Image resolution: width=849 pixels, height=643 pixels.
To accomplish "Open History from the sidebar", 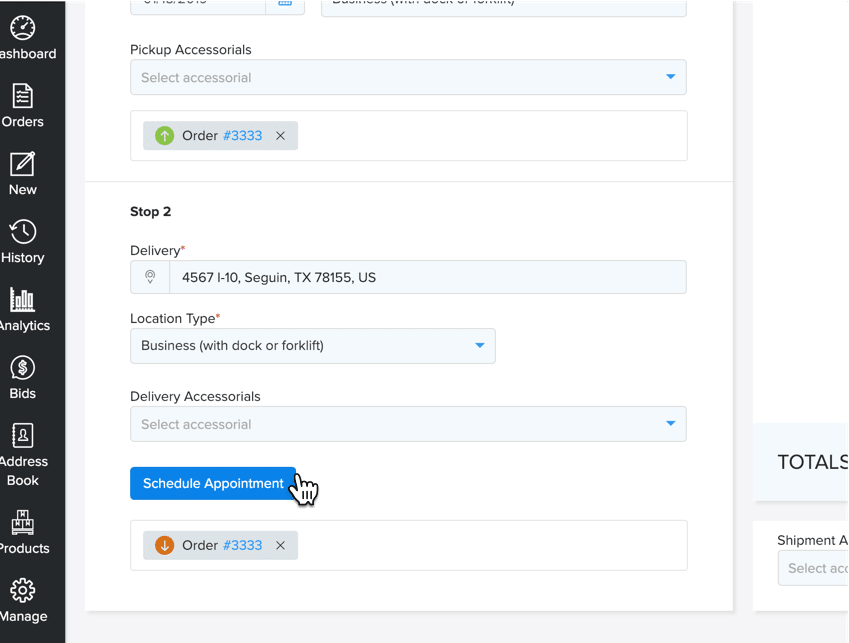I will (x=23, y=232).
